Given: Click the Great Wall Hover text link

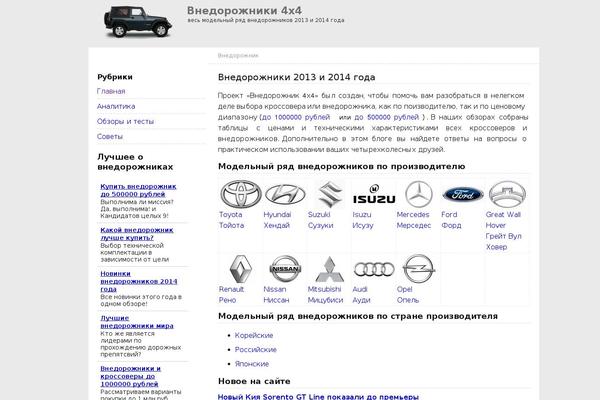Looking at the screenshot, I should coord(504,231).
